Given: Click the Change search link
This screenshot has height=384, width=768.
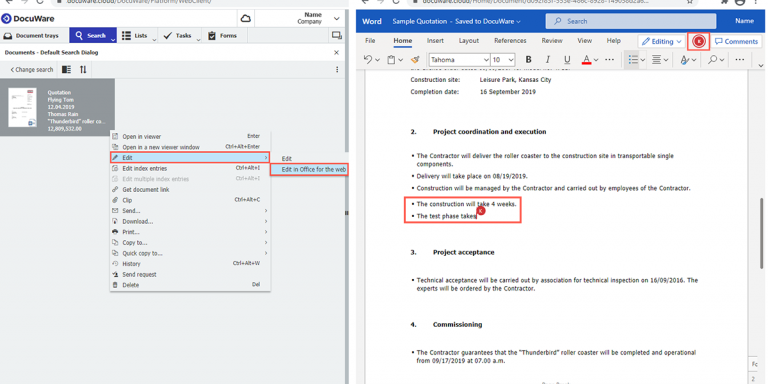Looking at the screenshot, I should pos(32,70).
